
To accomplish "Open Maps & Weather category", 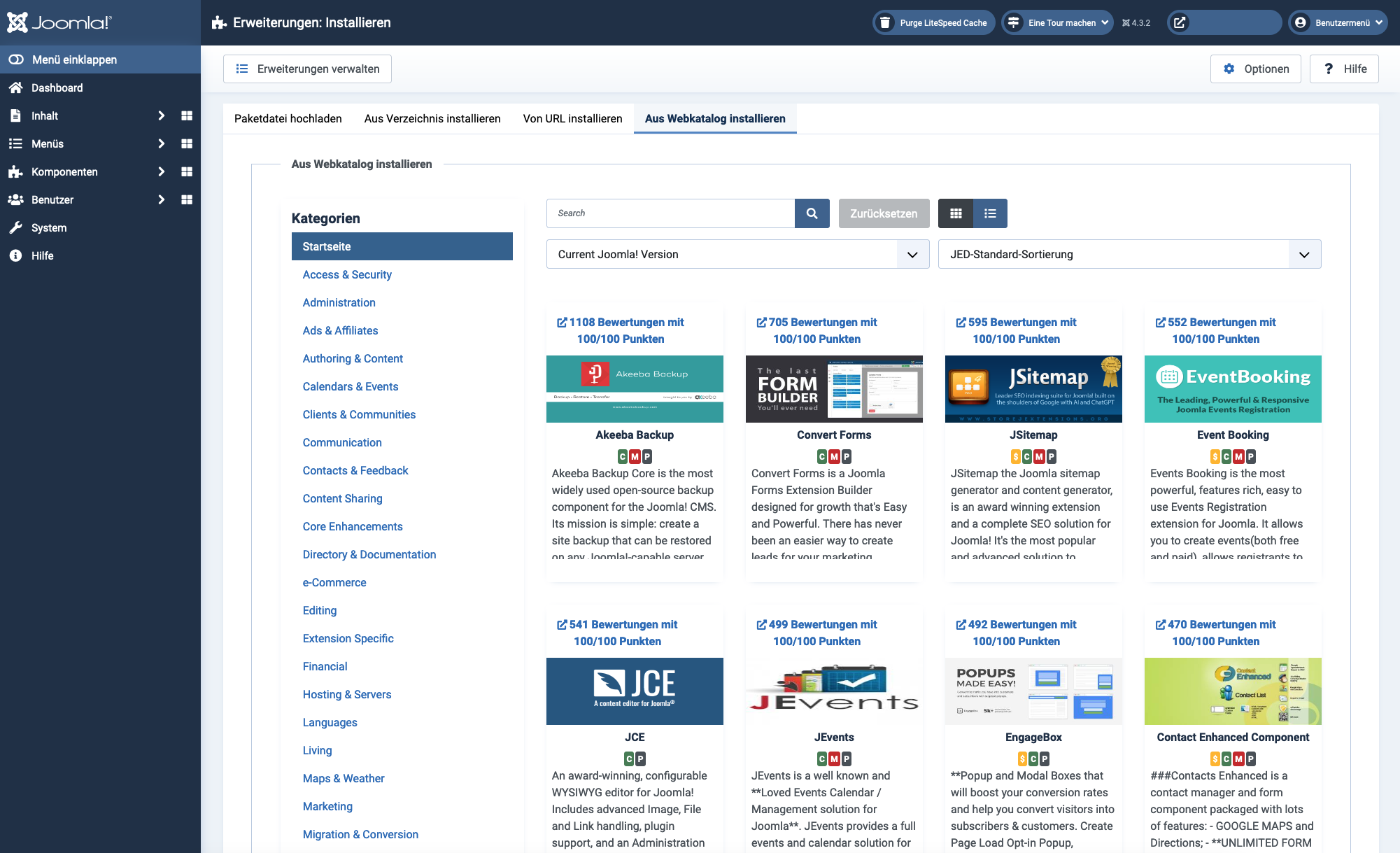I will coord(344,778).
